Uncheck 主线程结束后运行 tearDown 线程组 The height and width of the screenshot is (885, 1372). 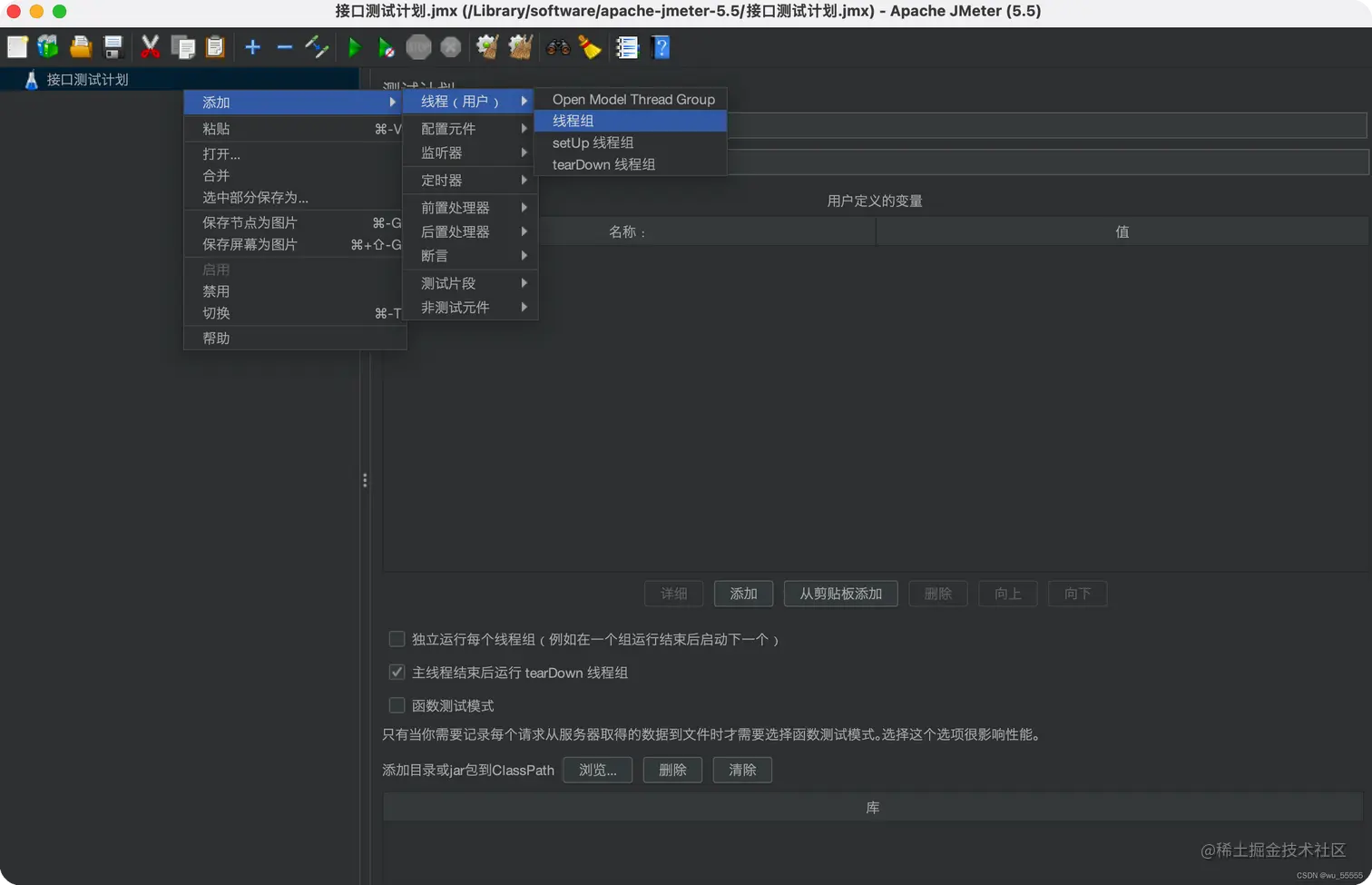397,672
